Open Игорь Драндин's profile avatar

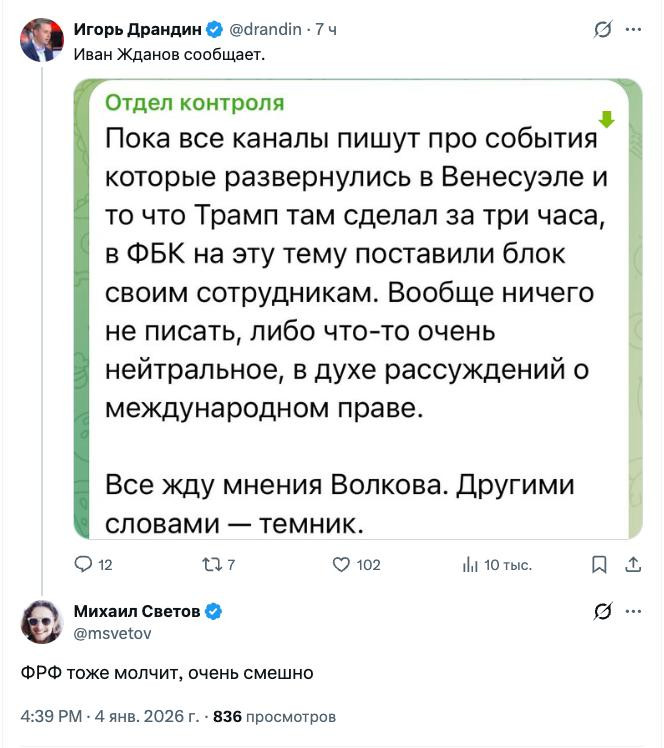[41, 40]
